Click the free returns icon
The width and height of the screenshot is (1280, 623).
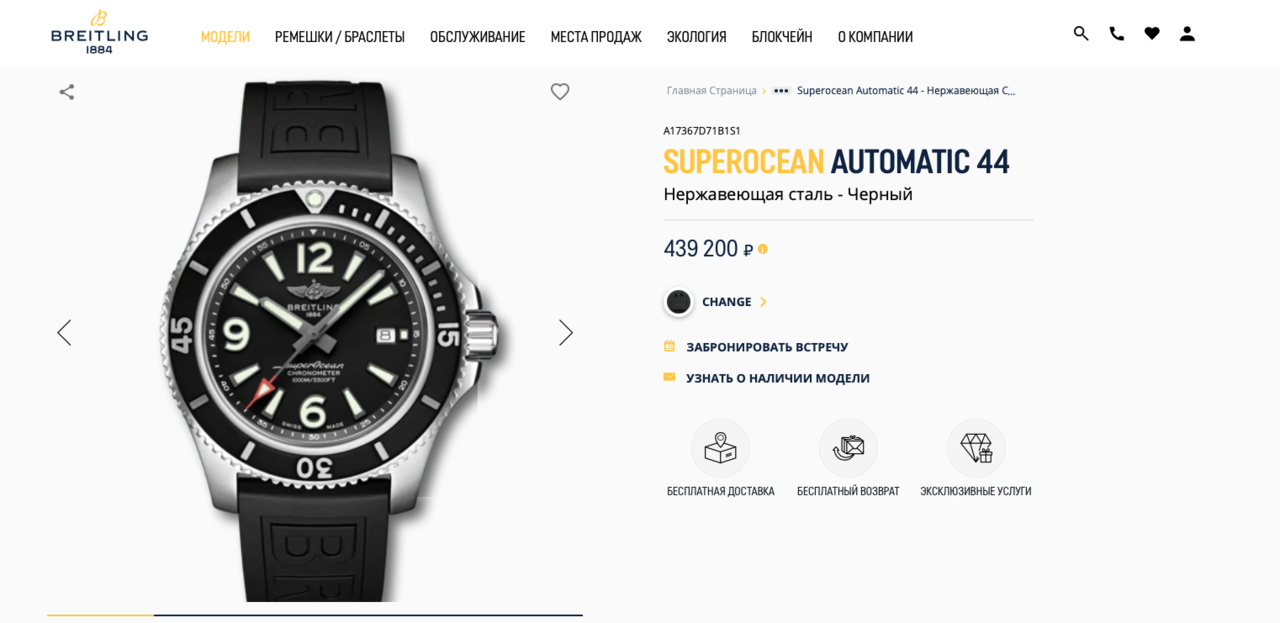click(x=848, y=448)
